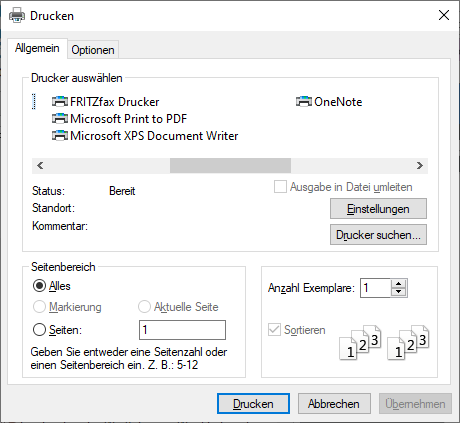Click the printer icon in title bar
This screenshot has width=460, height=423.
(x=17, y=15)
